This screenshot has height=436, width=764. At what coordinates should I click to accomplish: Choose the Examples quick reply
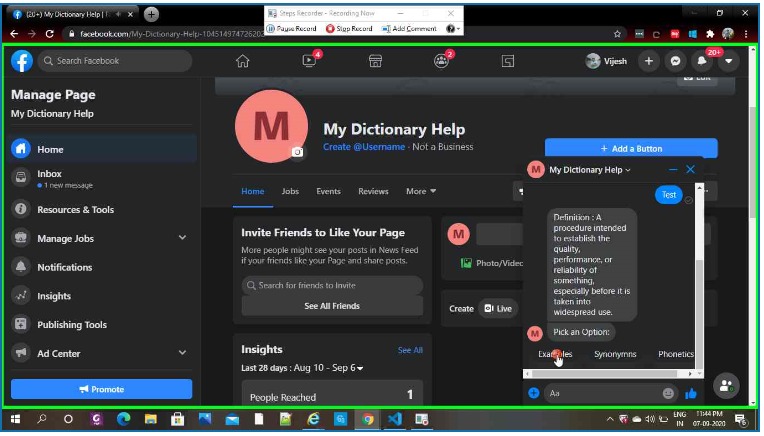pyautogui.click(x=555, y=354)
